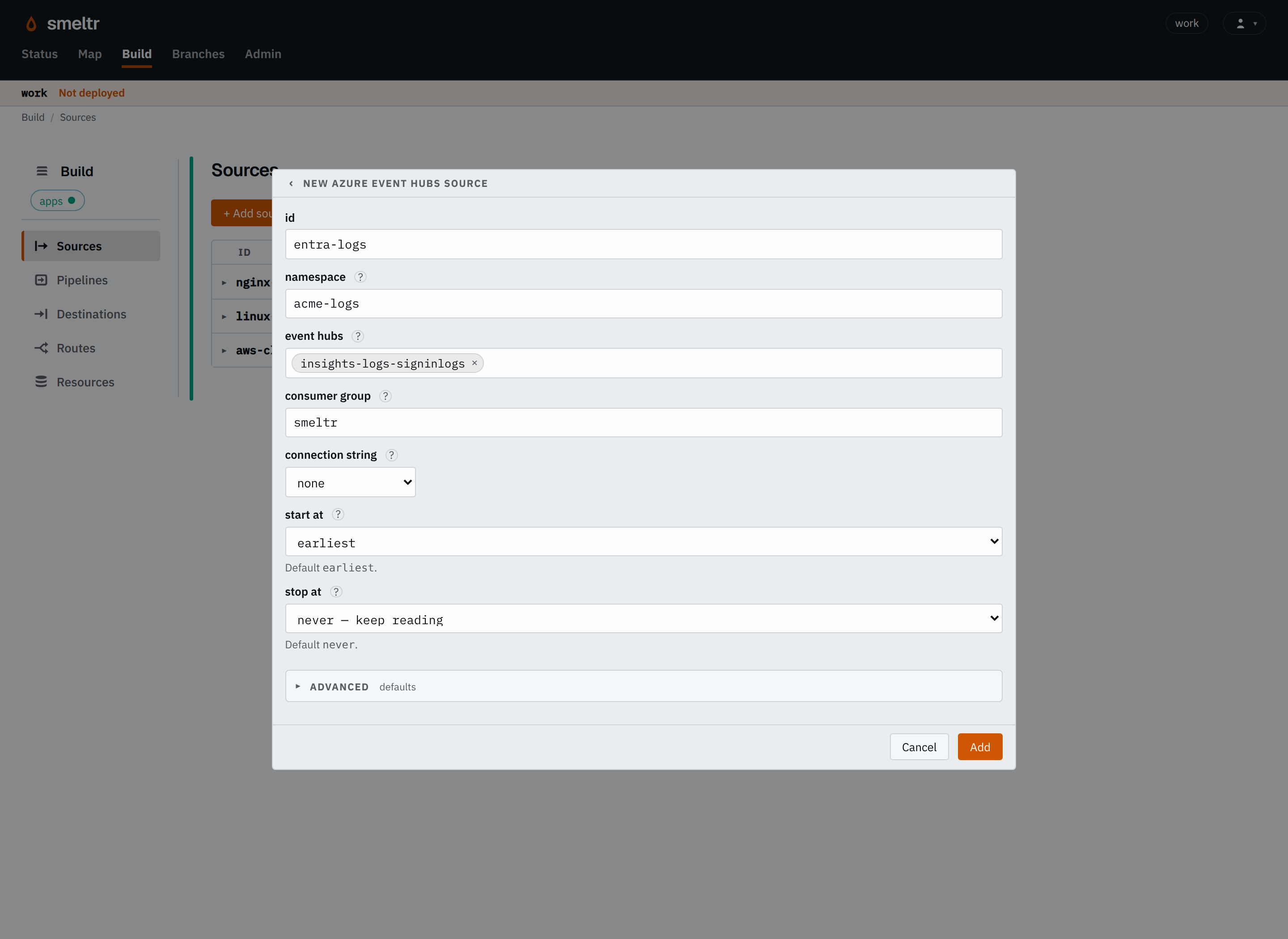Expand the nginx source row
Image resolution: width=1288 pixels, height=939 pixels.
pyautogui.click(x=224, y=283)
